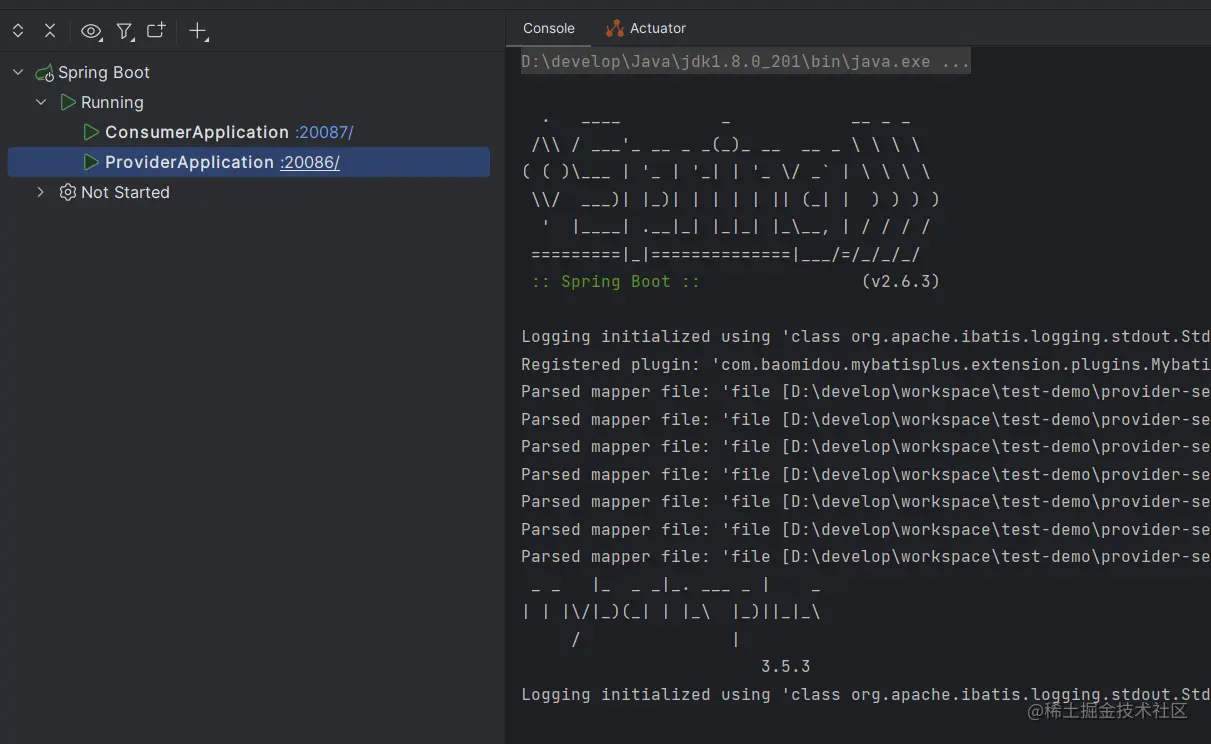Click the Not Started gear icon
1211x744 pixels.
[67, 192]
